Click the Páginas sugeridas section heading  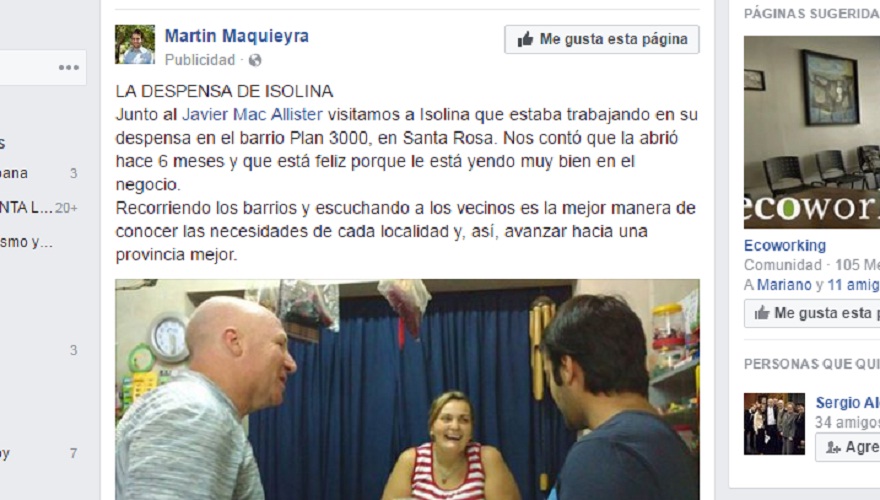tap(812, 13)
